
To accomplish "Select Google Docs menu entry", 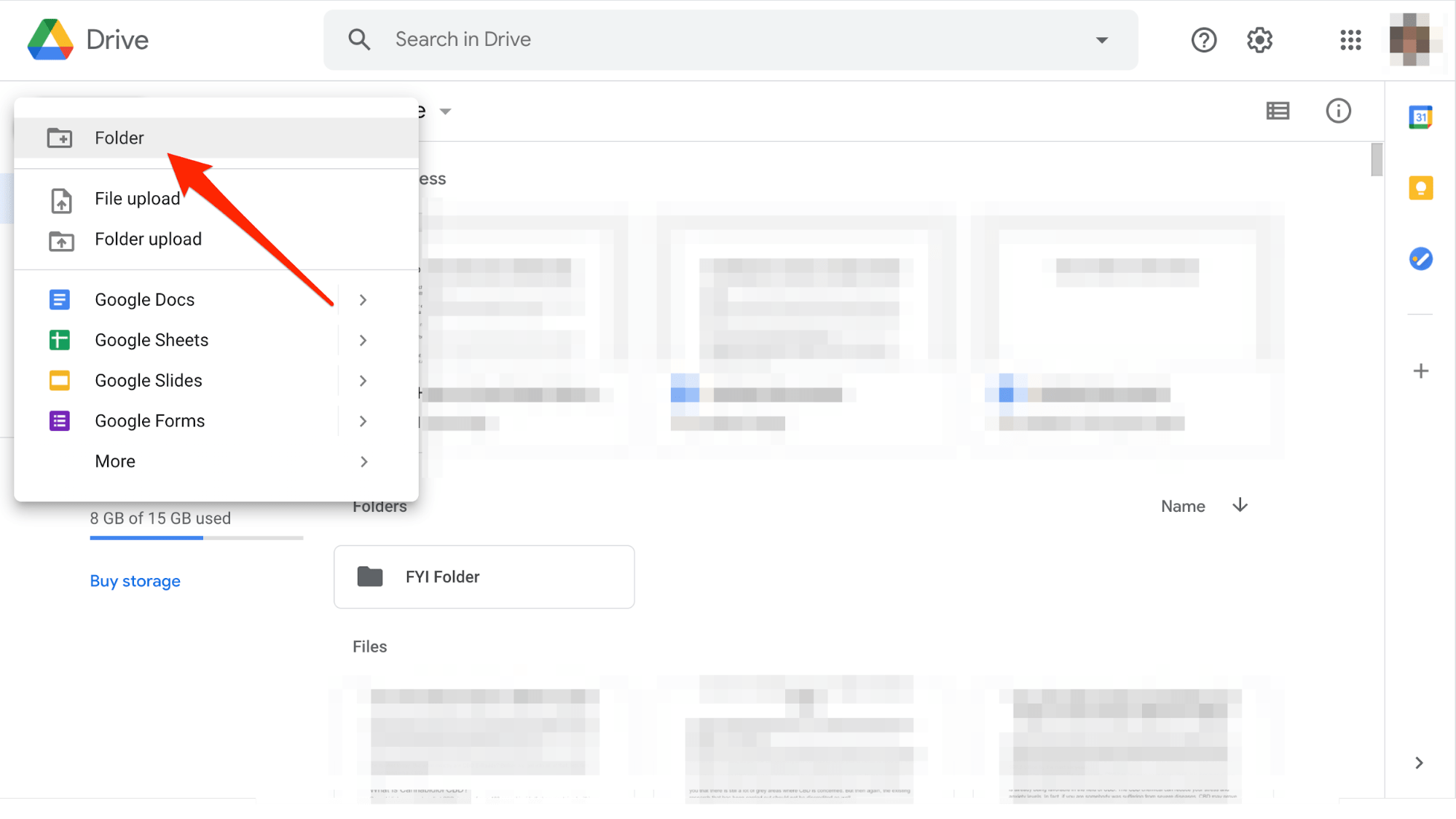I will 216,300.
